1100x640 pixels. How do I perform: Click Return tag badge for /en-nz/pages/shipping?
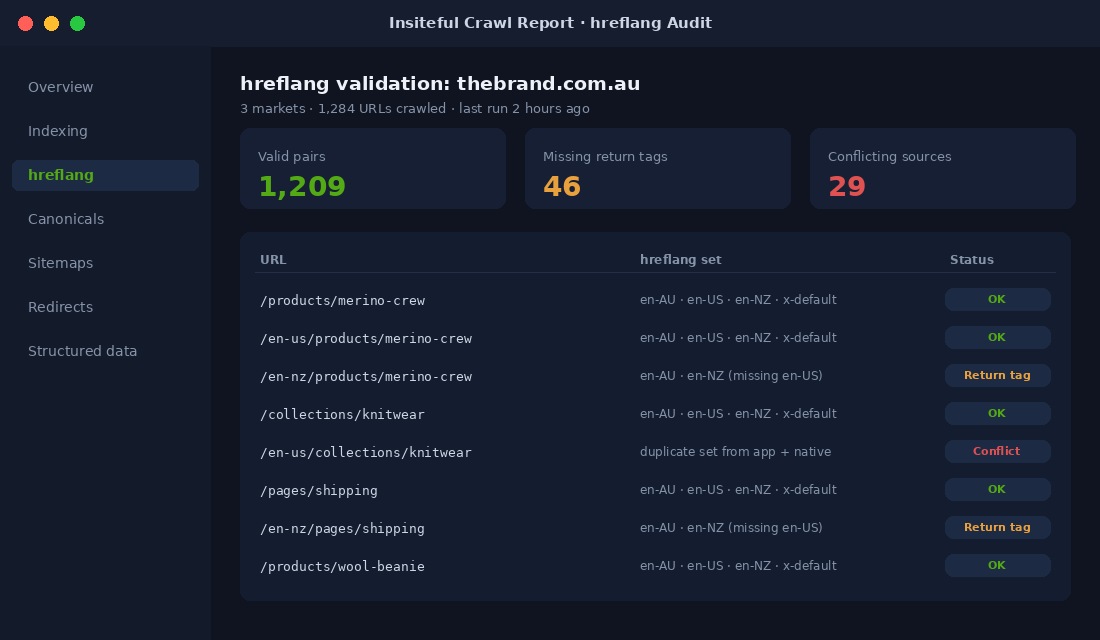998,528
